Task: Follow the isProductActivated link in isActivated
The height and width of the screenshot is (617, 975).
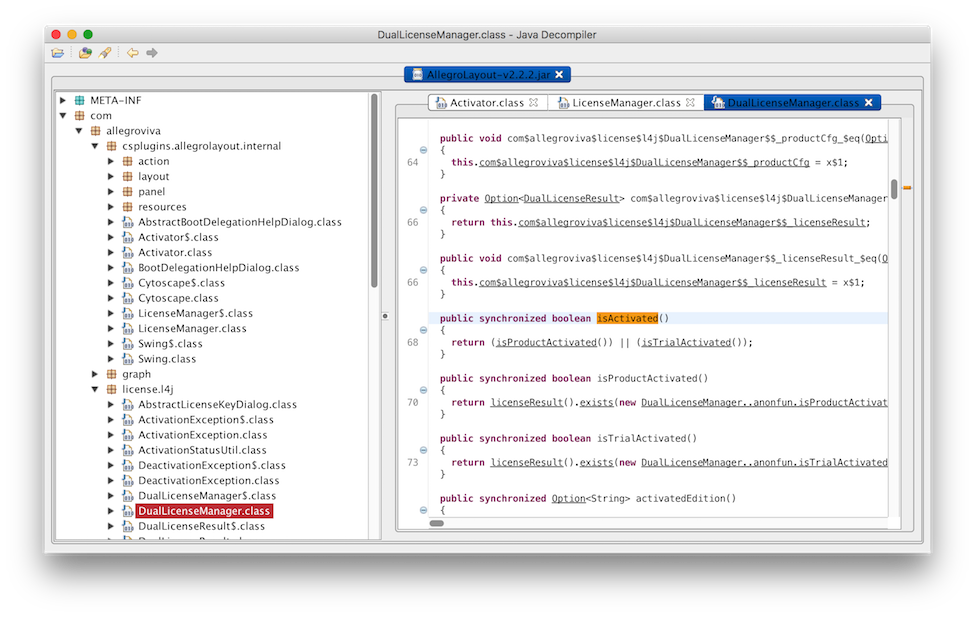Action: [x=546, y=342]
